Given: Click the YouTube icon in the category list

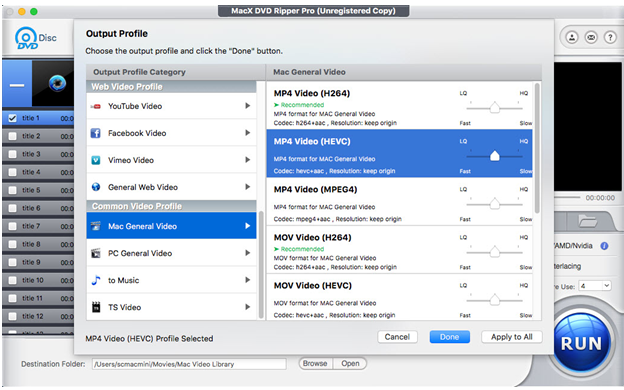Looking at the screenshot, I should [x=96, y=106].
